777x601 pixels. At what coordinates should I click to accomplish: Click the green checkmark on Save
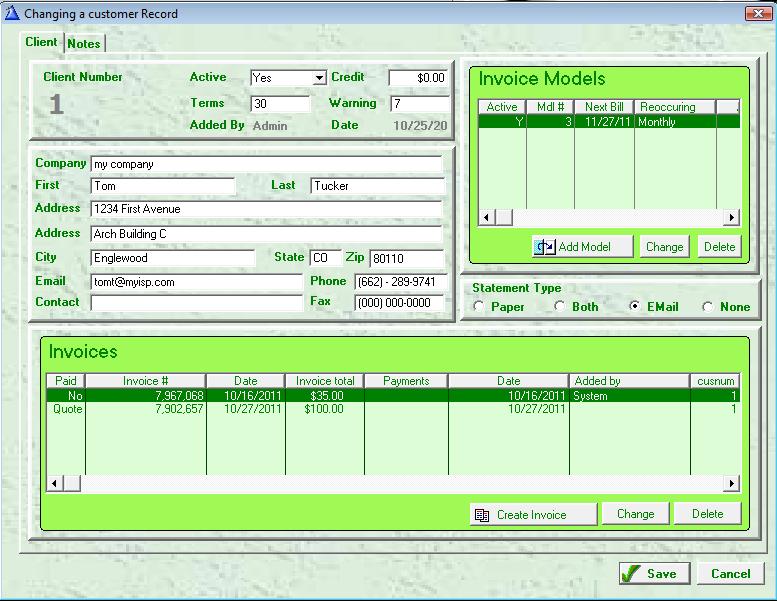[x=630, y=573]
